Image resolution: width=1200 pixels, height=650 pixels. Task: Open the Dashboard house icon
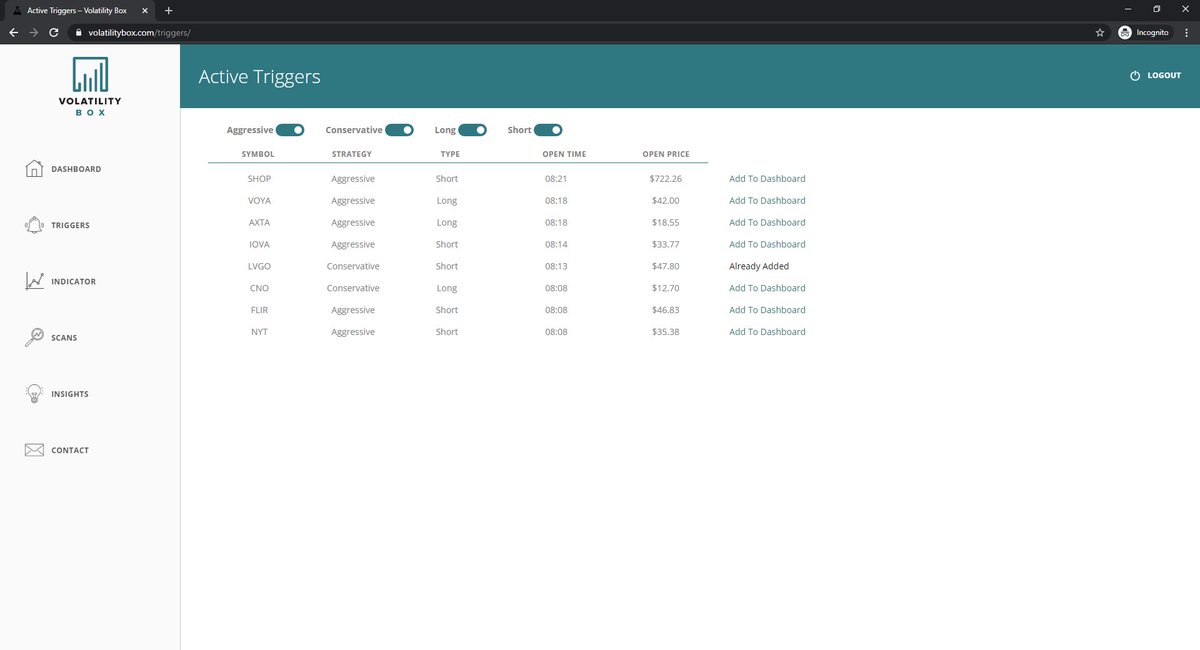(34, 169)
